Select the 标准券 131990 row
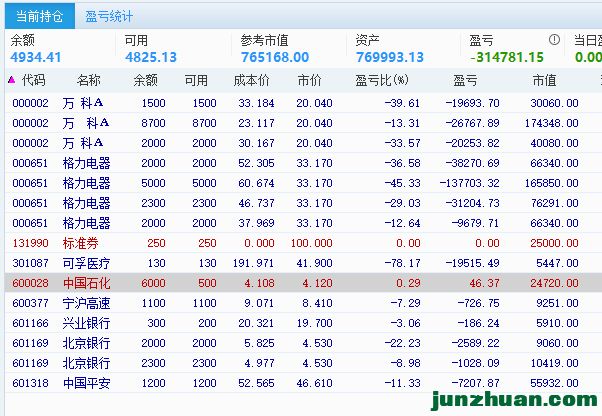Screen dimensions: 602x416 tap(303, 243)
